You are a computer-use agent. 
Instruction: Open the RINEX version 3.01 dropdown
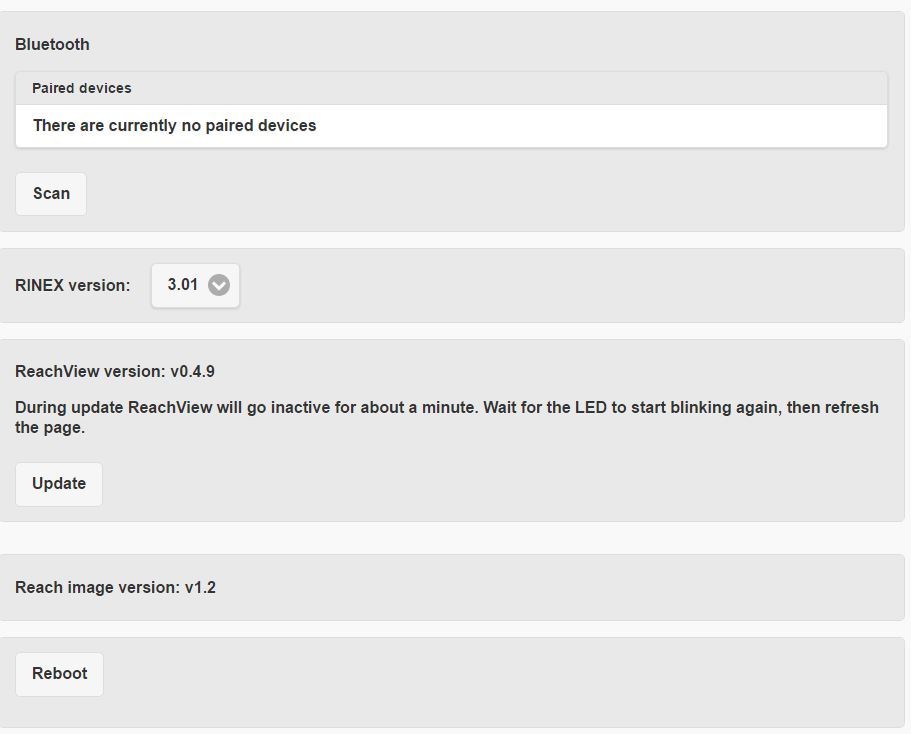195,285
